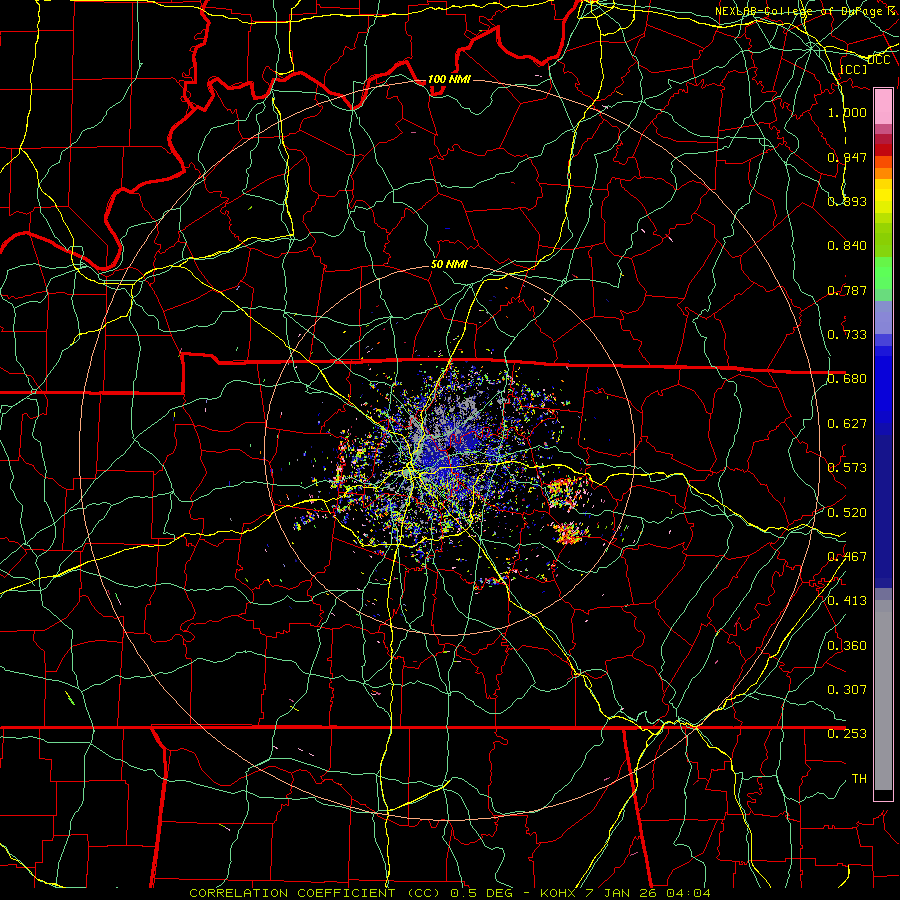Click the 0.360 legend value

click(x=847, y=646)
